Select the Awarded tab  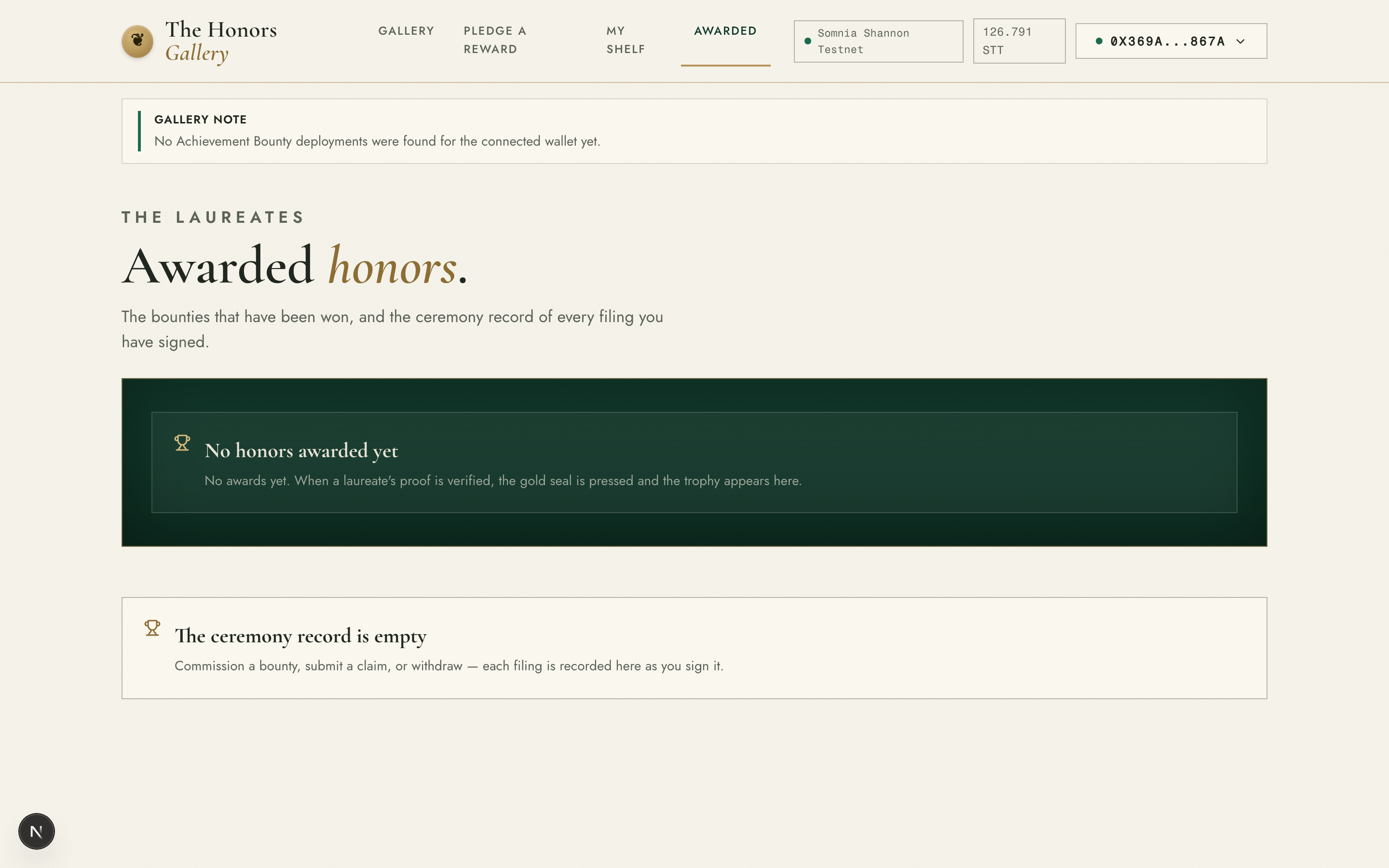tap(725, 31)
